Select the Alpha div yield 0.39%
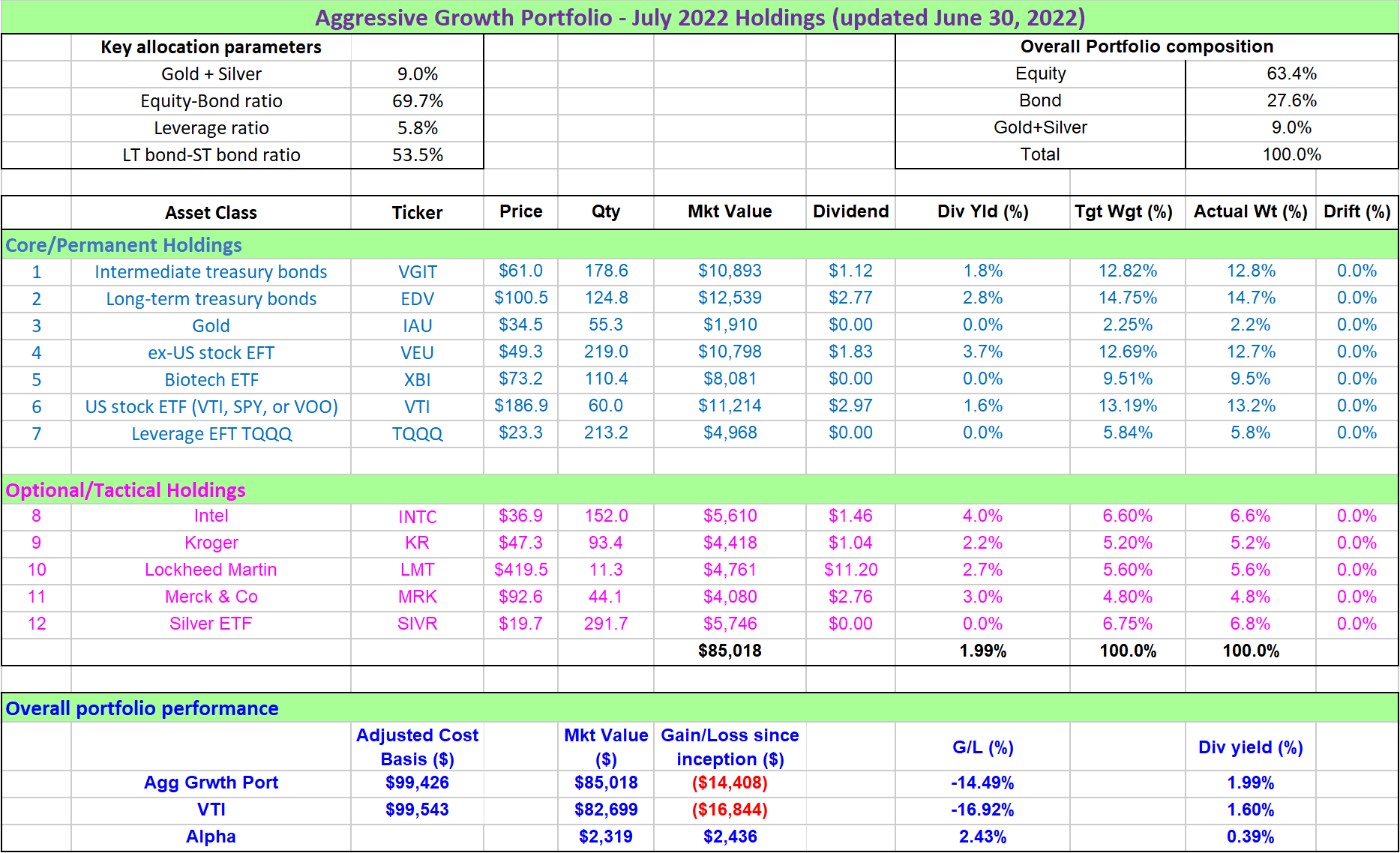The height and width of the screenshot is (853, 1400). 1250,837
